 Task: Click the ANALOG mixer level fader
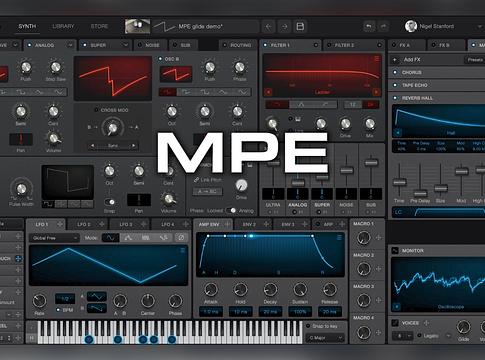click(x=297, y=183)
